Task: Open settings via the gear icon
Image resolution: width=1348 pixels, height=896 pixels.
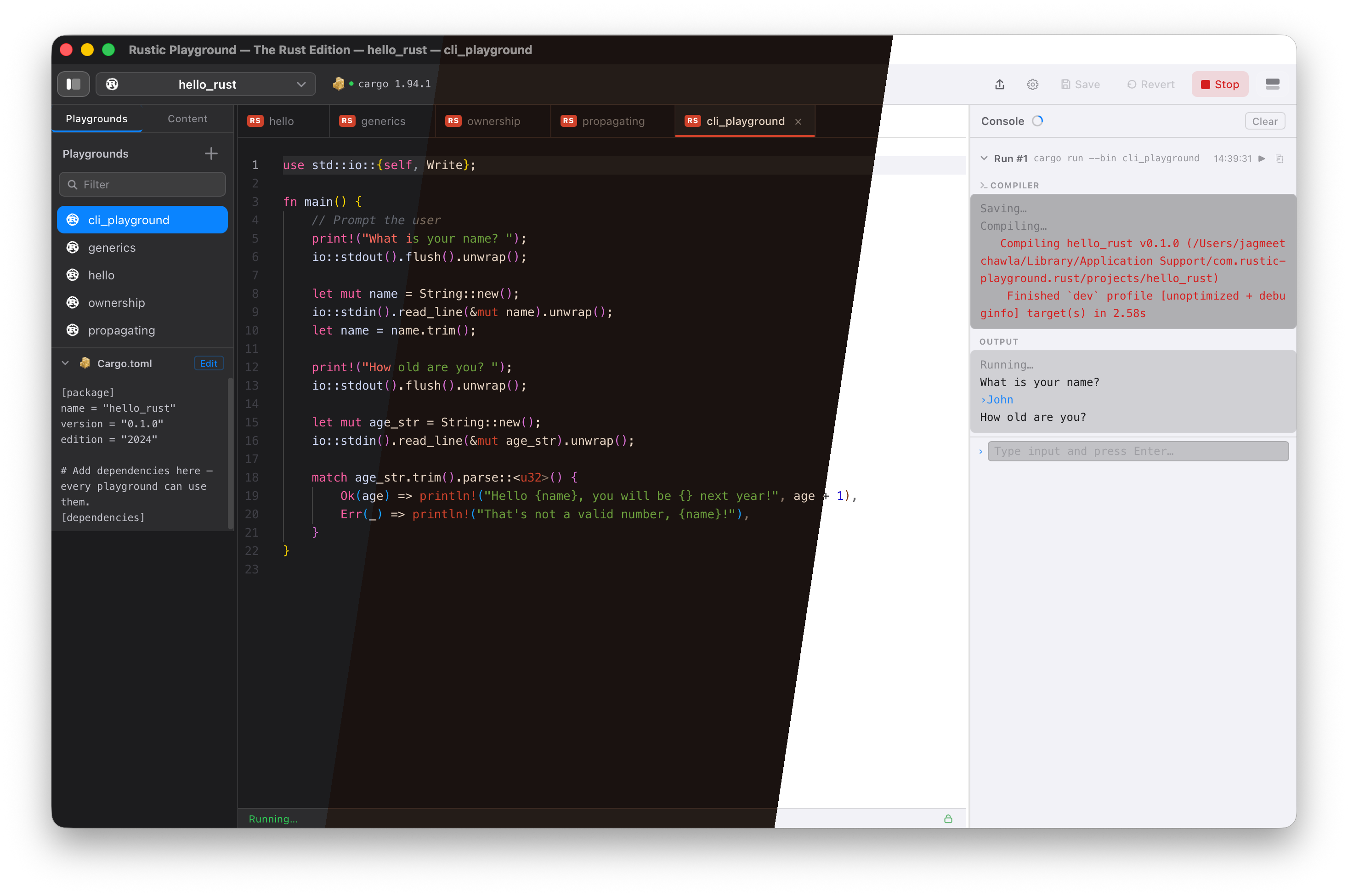Action: (x=1032, y=84)
